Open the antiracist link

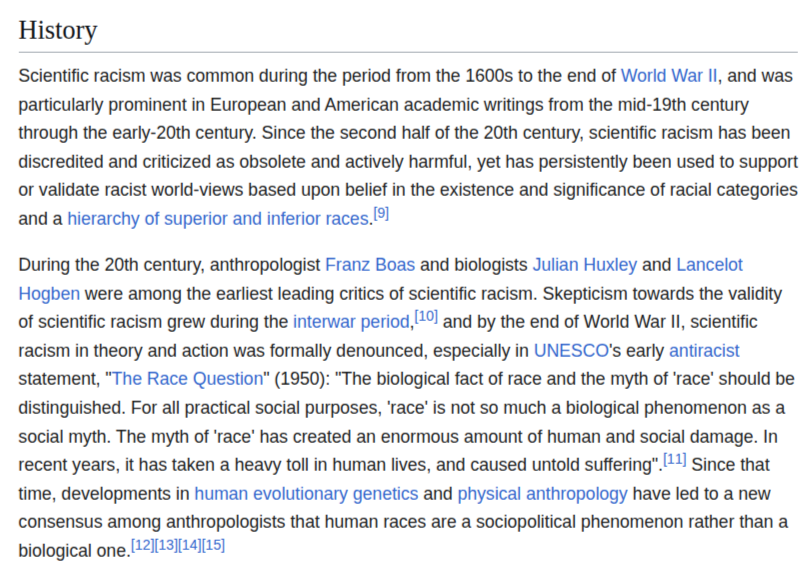pos(704,351)
